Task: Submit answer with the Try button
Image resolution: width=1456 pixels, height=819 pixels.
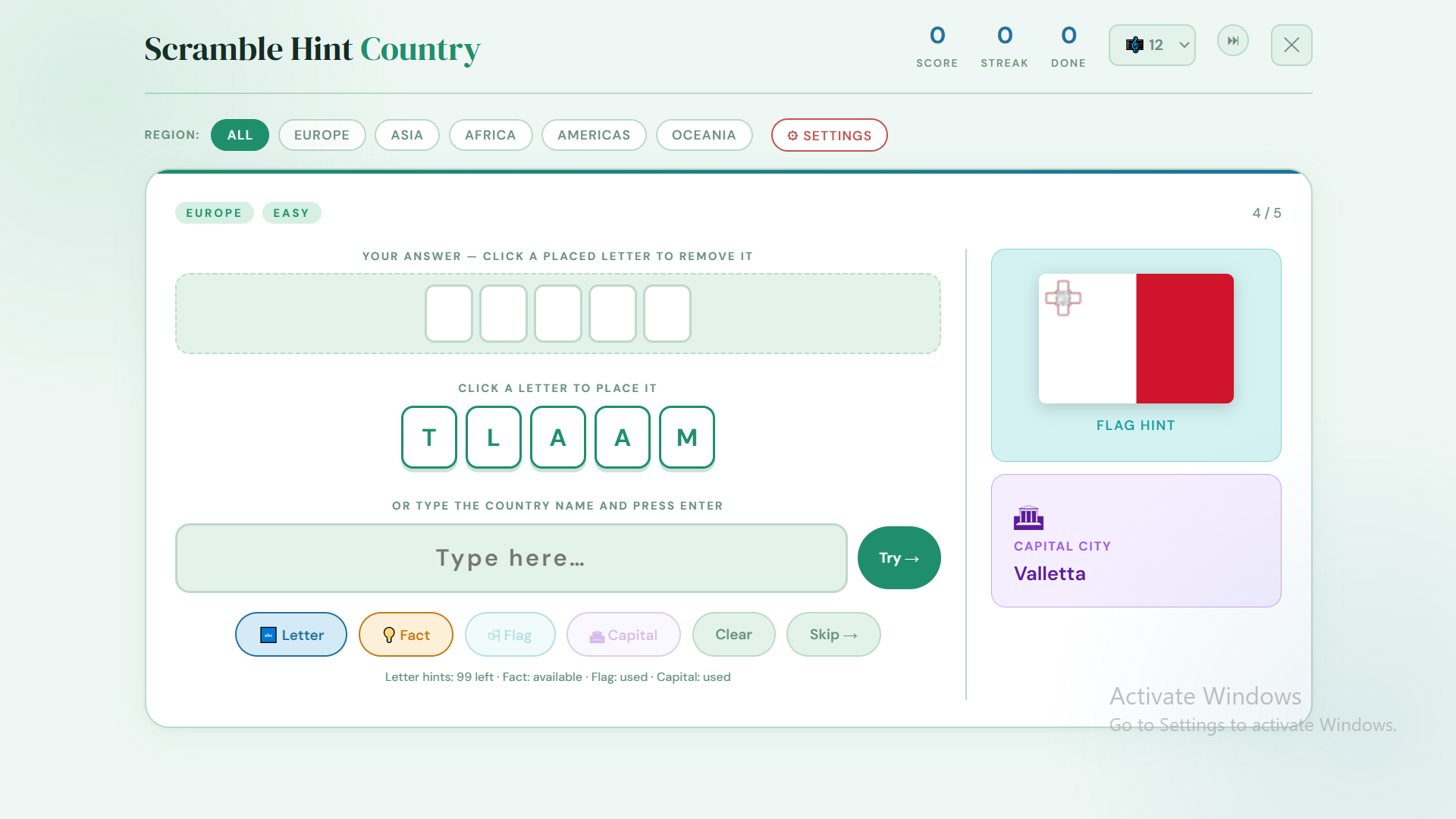Action: (x=899, y=558)
